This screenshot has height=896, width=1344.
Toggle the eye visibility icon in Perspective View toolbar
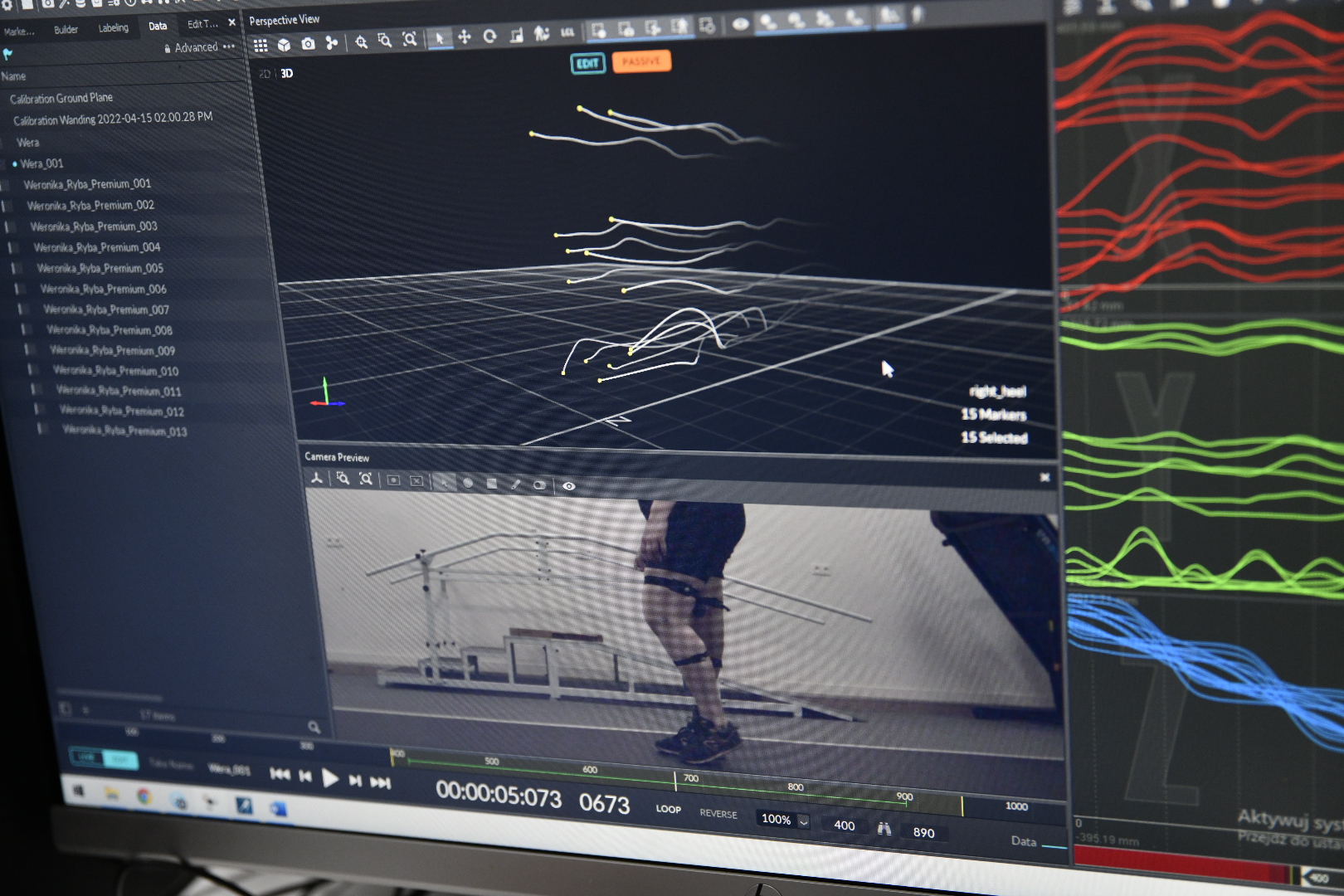741,25
